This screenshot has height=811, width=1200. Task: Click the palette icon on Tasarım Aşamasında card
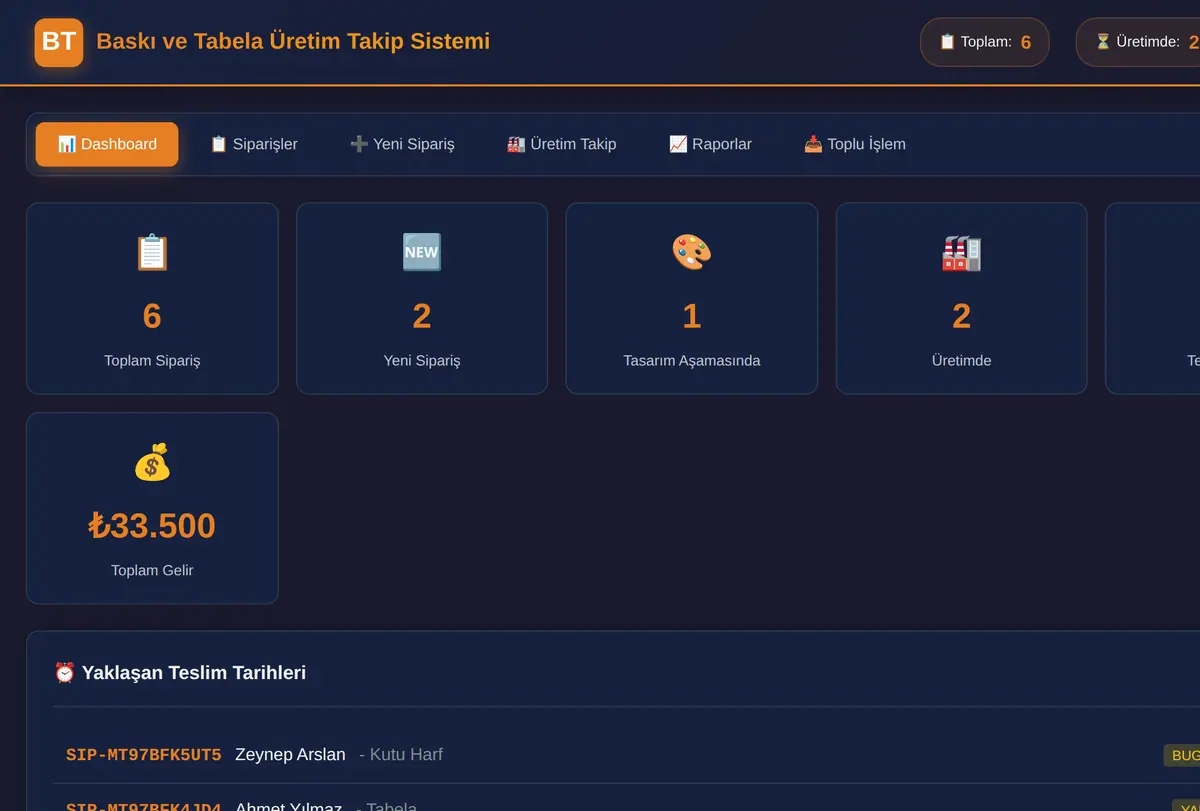point(692,252)
